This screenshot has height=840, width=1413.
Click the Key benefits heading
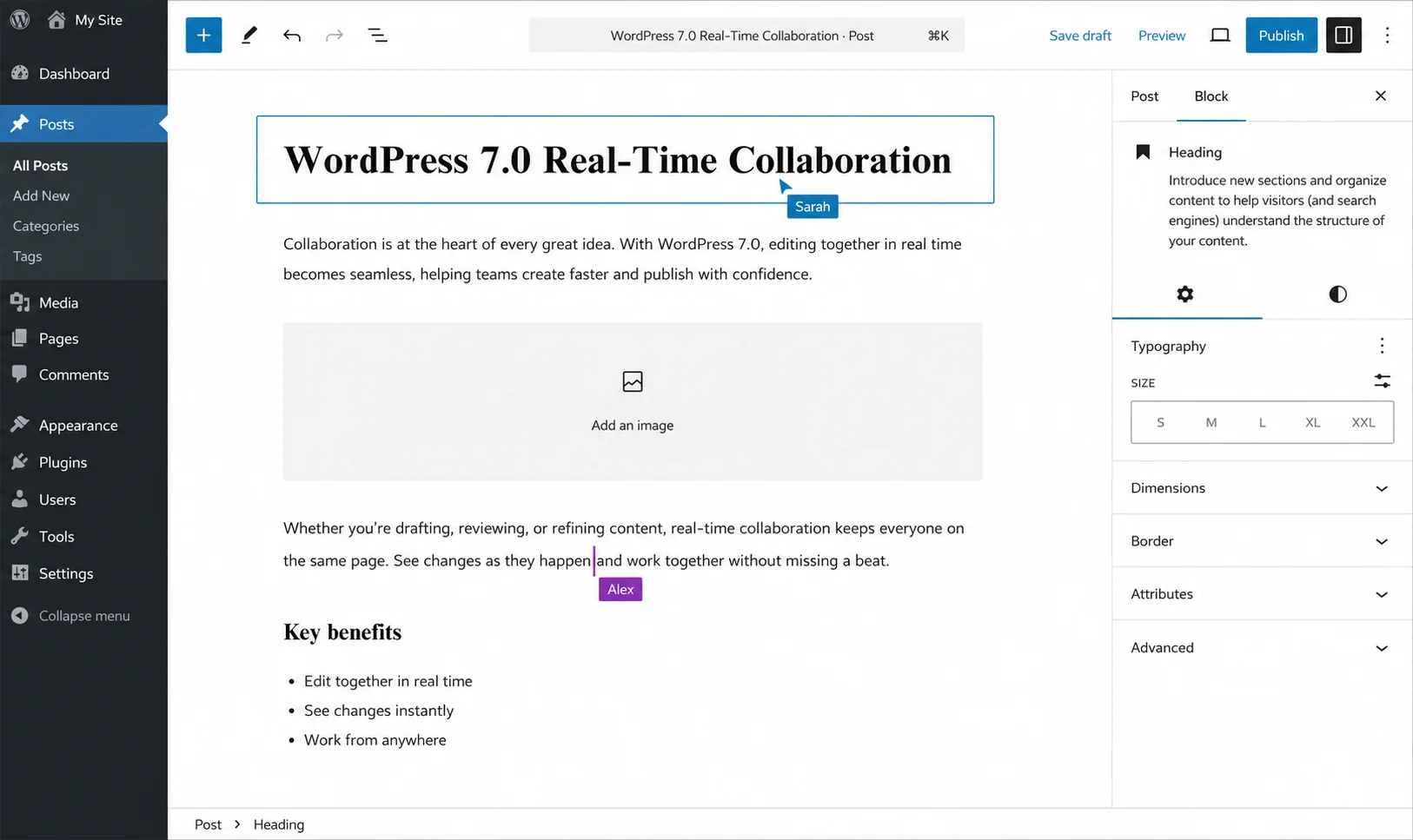[342, 632]
